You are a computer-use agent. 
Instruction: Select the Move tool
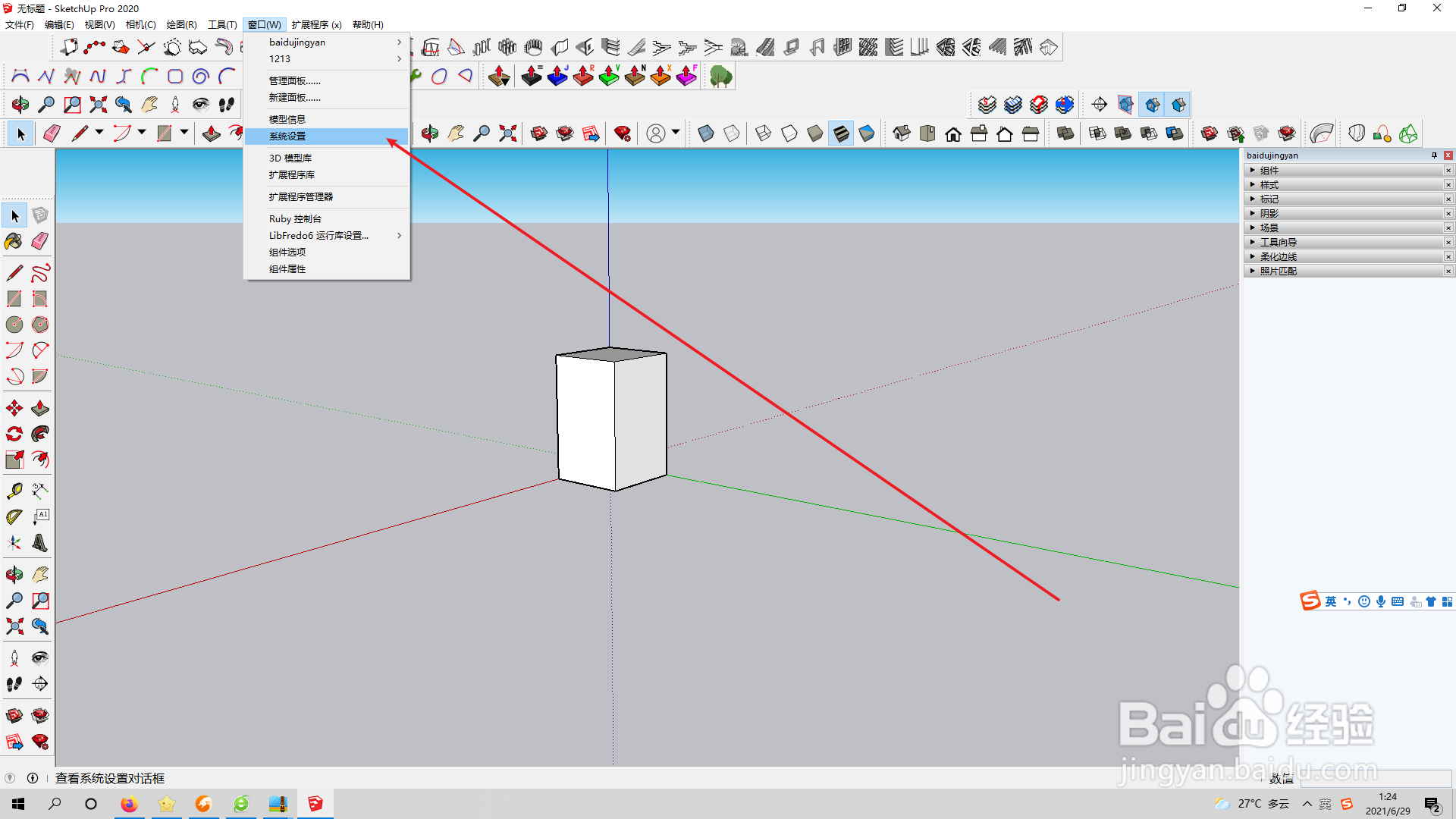pos(14,409)
